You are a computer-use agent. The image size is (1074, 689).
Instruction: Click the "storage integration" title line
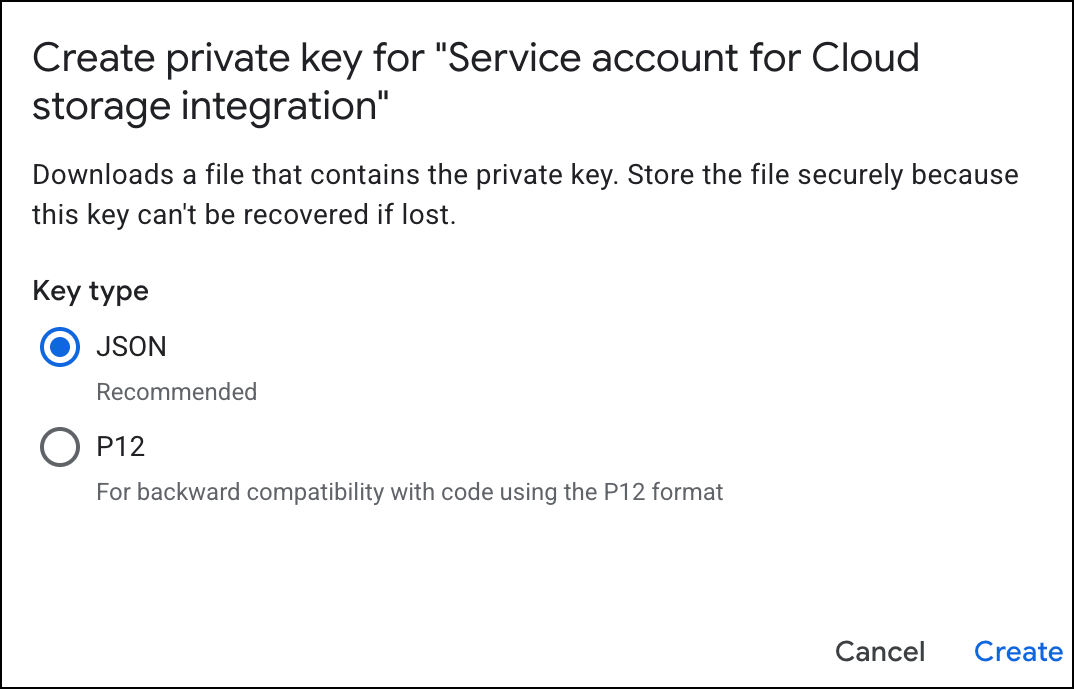click(209, 106)
